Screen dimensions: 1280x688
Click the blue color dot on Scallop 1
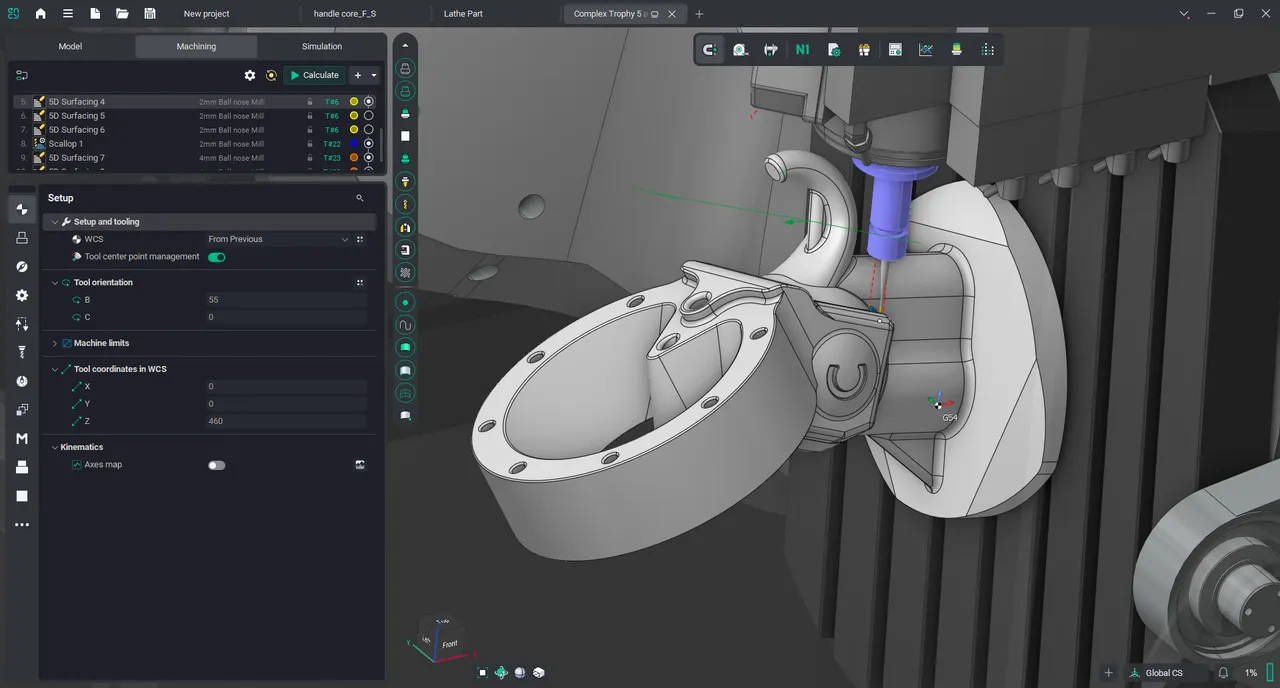[x=354, y=144]
